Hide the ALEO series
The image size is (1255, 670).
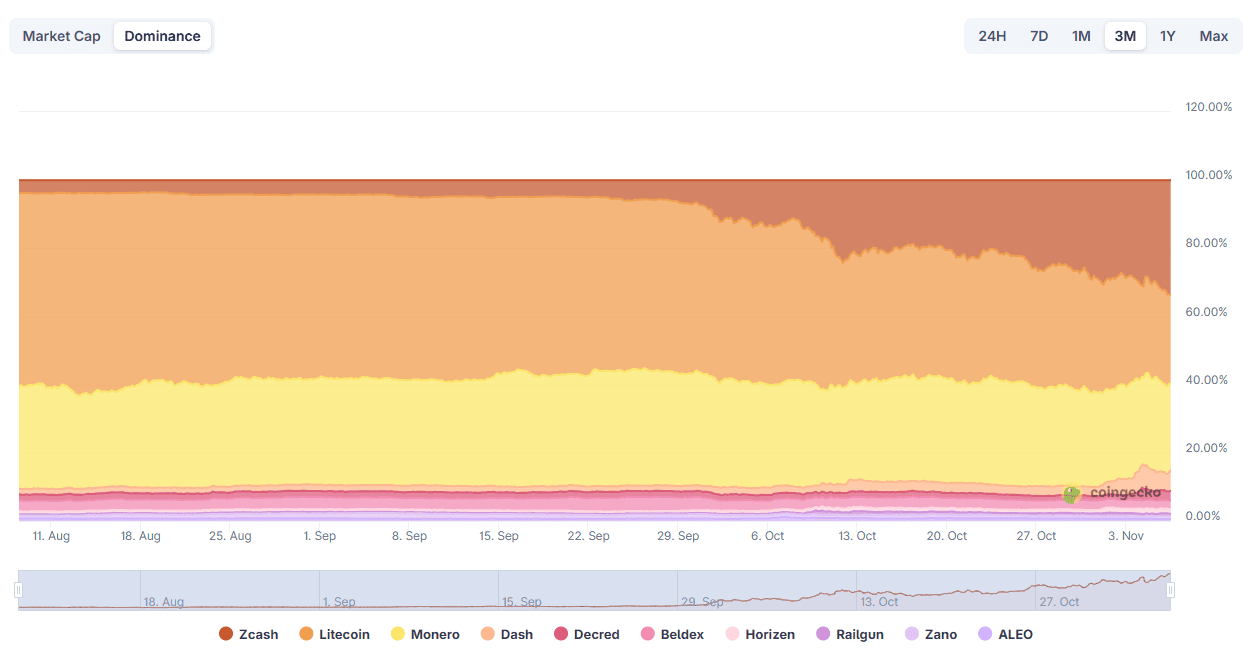point(1005,634)
